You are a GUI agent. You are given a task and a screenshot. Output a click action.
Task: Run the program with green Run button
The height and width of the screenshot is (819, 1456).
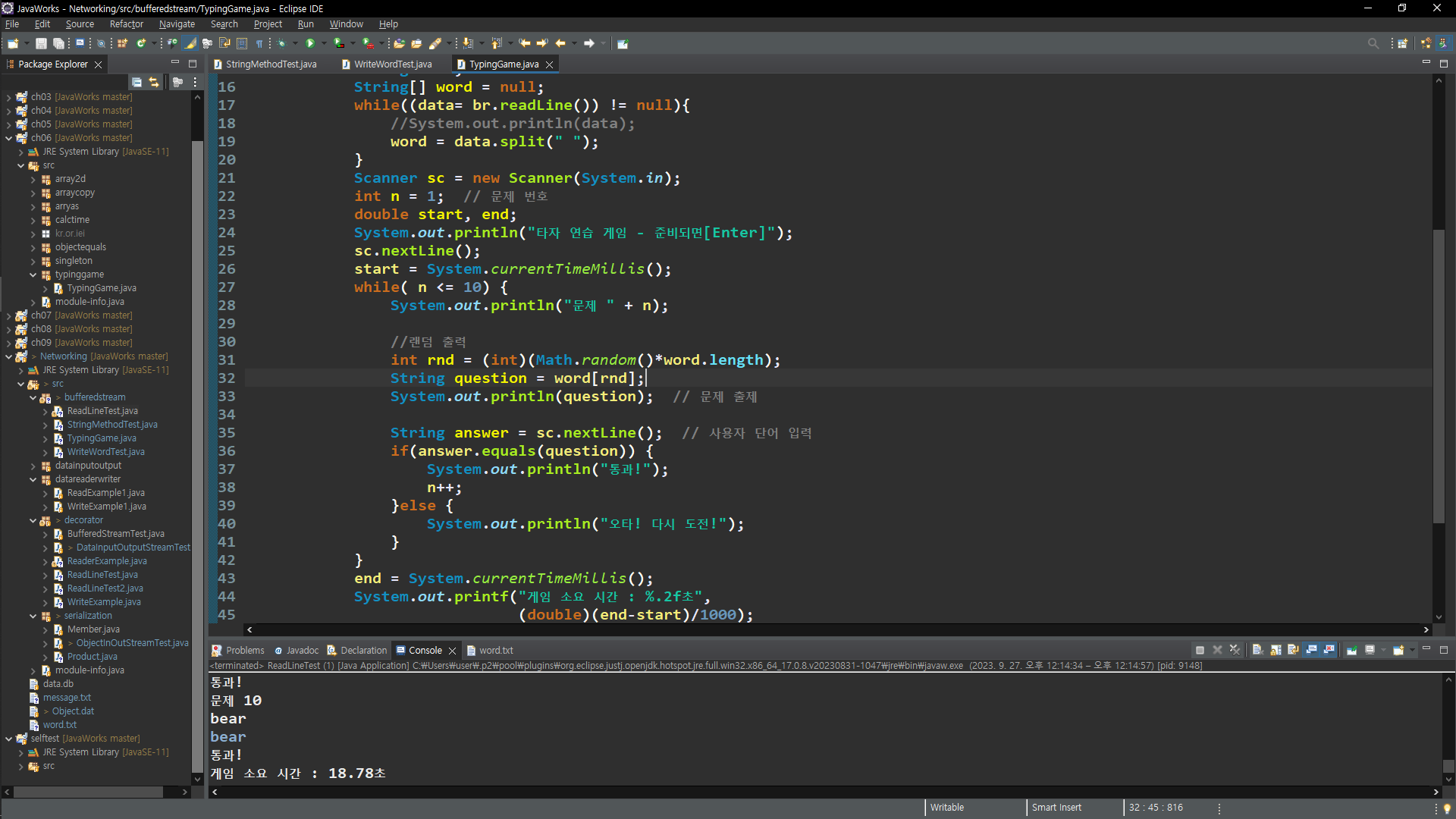coord(309,43)
